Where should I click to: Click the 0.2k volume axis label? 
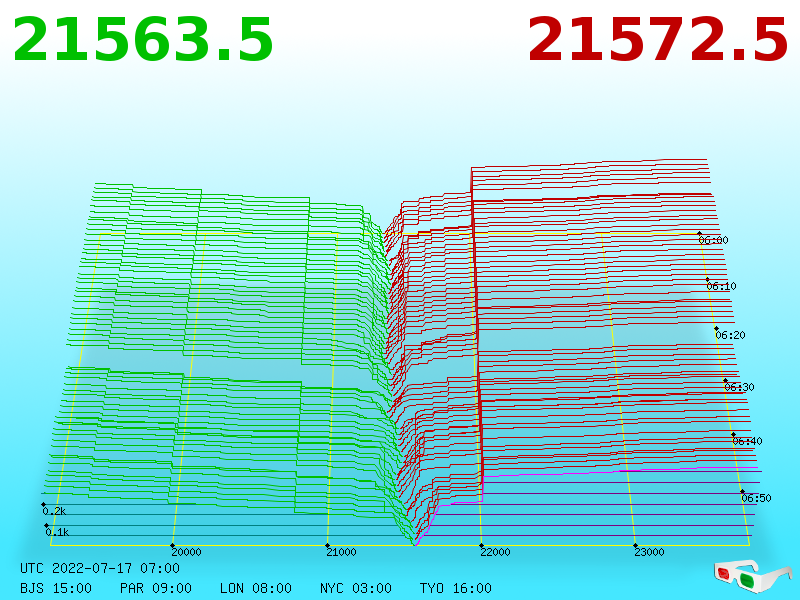point(55,511)
